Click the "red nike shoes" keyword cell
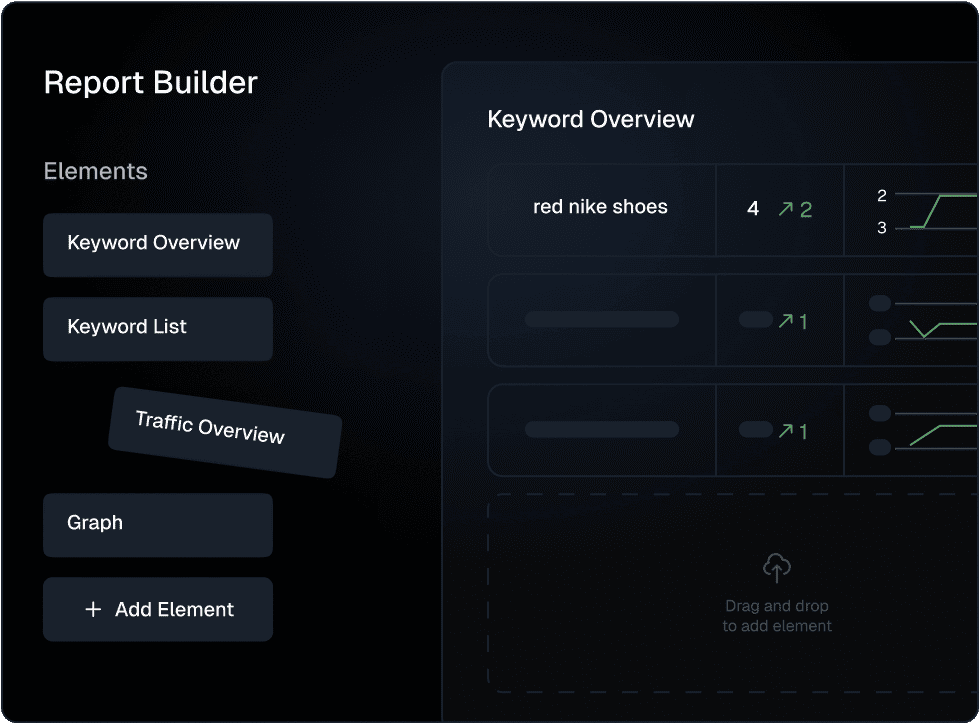The height and width of the screenshot is (723, 979). pos(600,207)
